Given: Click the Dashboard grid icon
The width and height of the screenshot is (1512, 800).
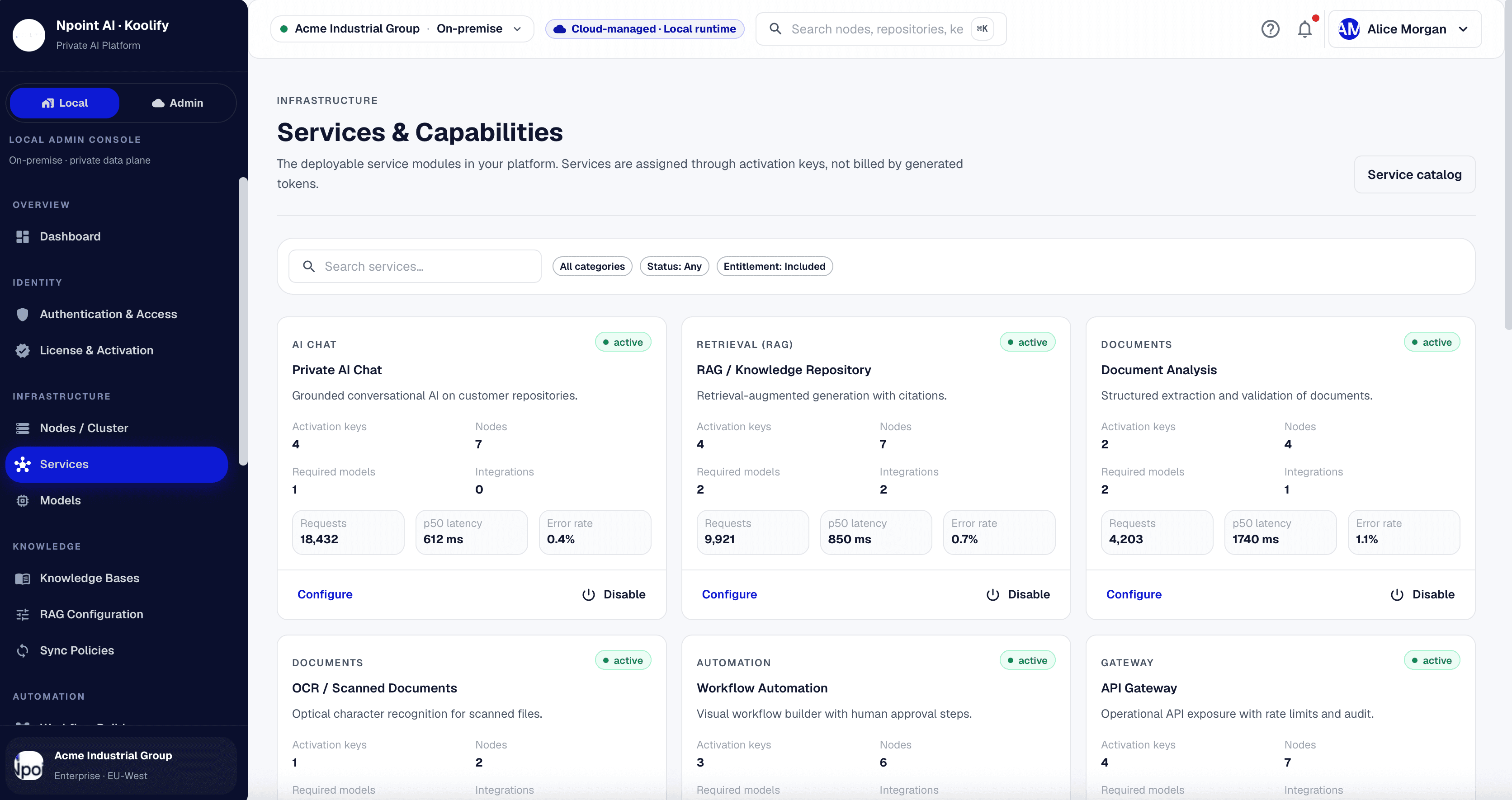Looking at the screenshot, I should tap(22, 236).
